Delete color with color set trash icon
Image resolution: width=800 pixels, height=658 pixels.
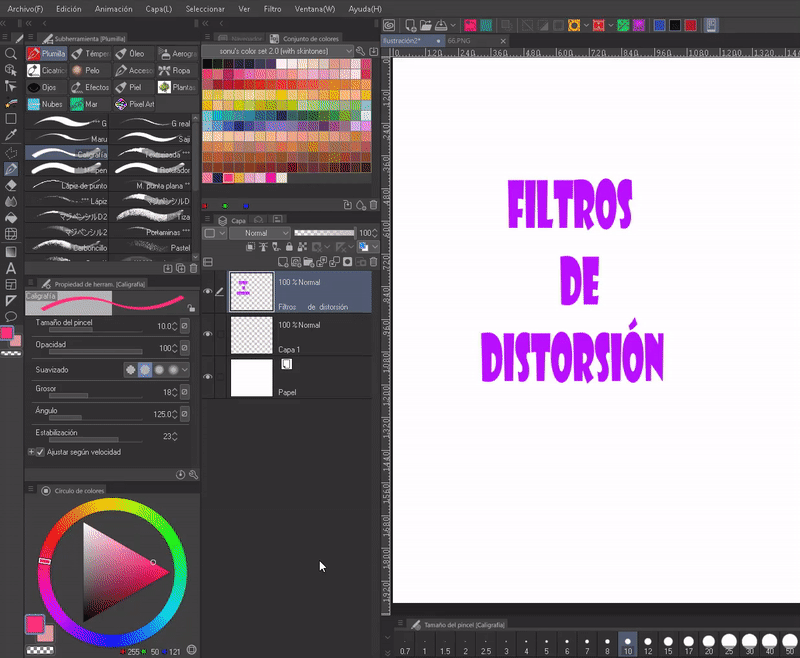click(373, 205)
